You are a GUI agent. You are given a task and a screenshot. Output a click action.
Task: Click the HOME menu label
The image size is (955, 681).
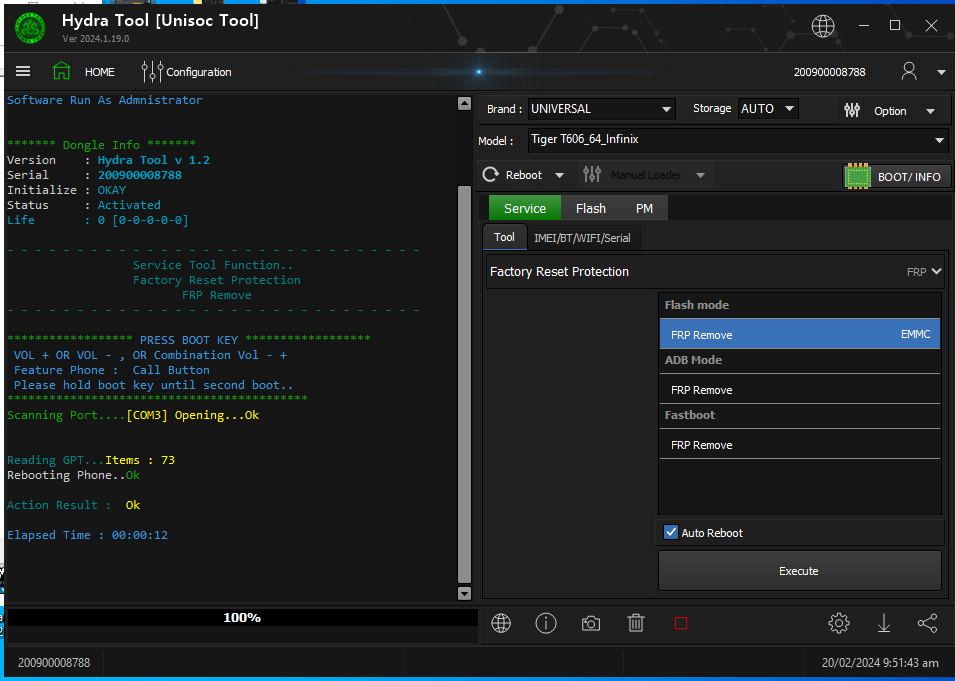pos(99,72)
